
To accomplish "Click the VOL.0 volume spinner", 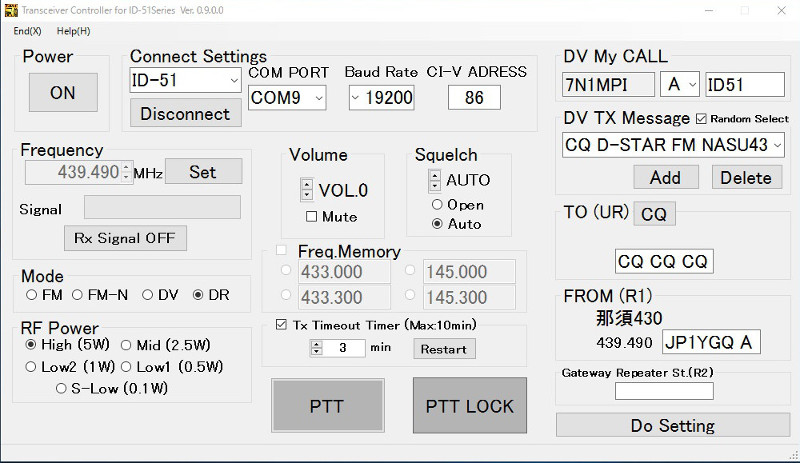I will (307, 189).
